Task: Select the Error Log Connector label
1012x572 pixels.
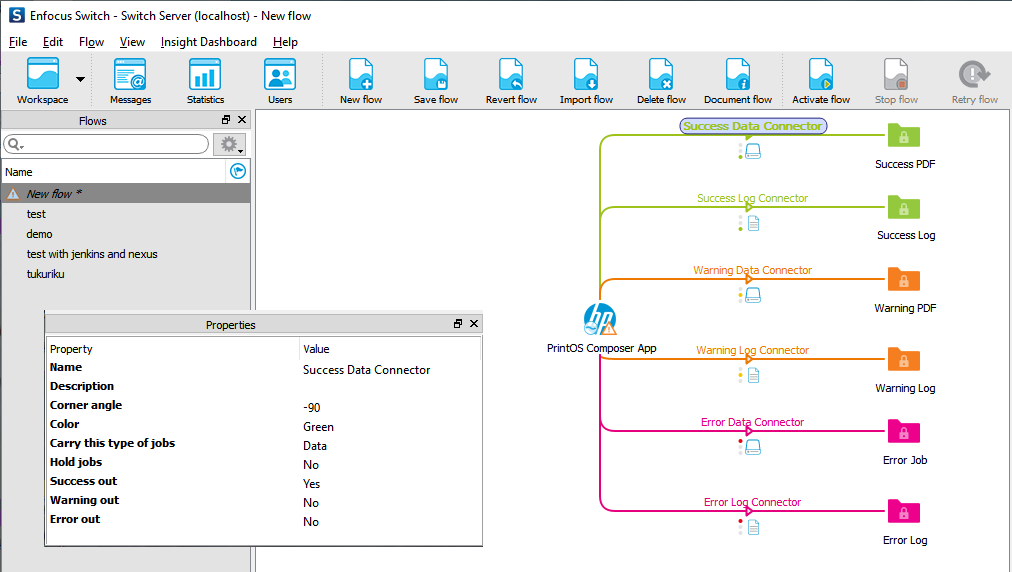Action: [x=753, y=502]
